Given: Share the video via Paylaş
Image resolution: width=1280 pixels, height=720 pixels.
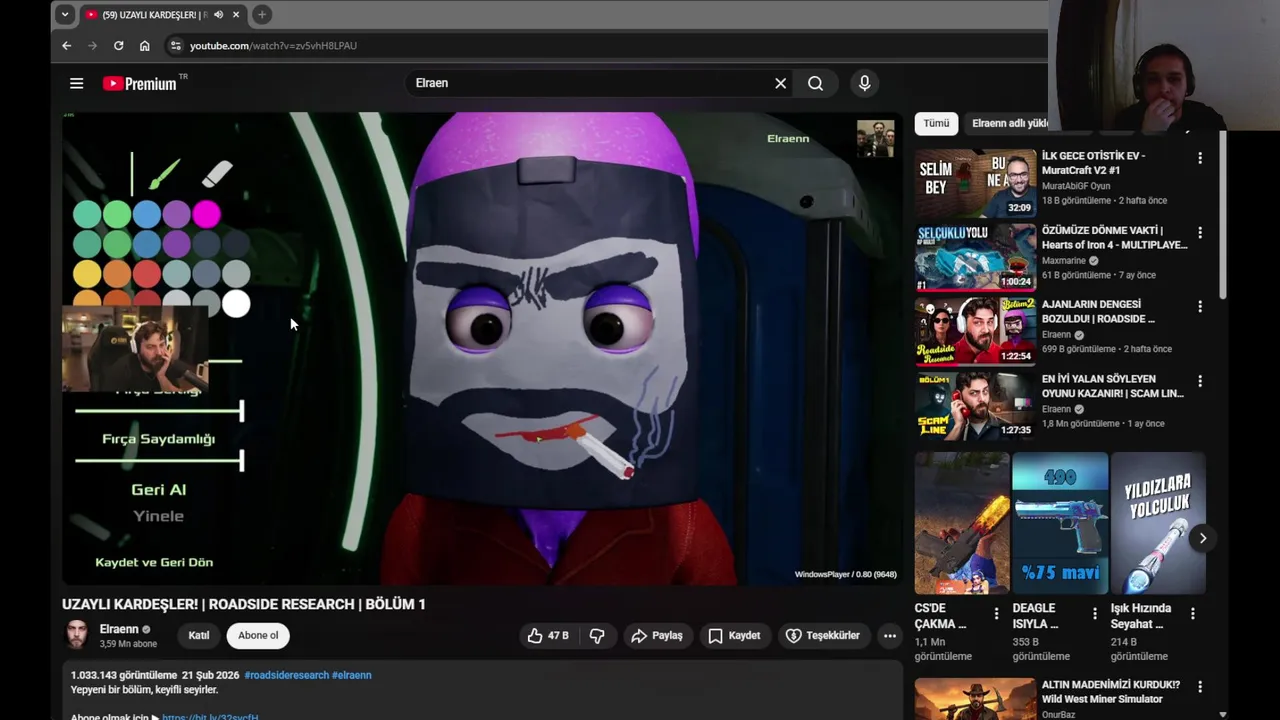Looking at the screenshot, I should pyautogui.click(x=656, y=635).
